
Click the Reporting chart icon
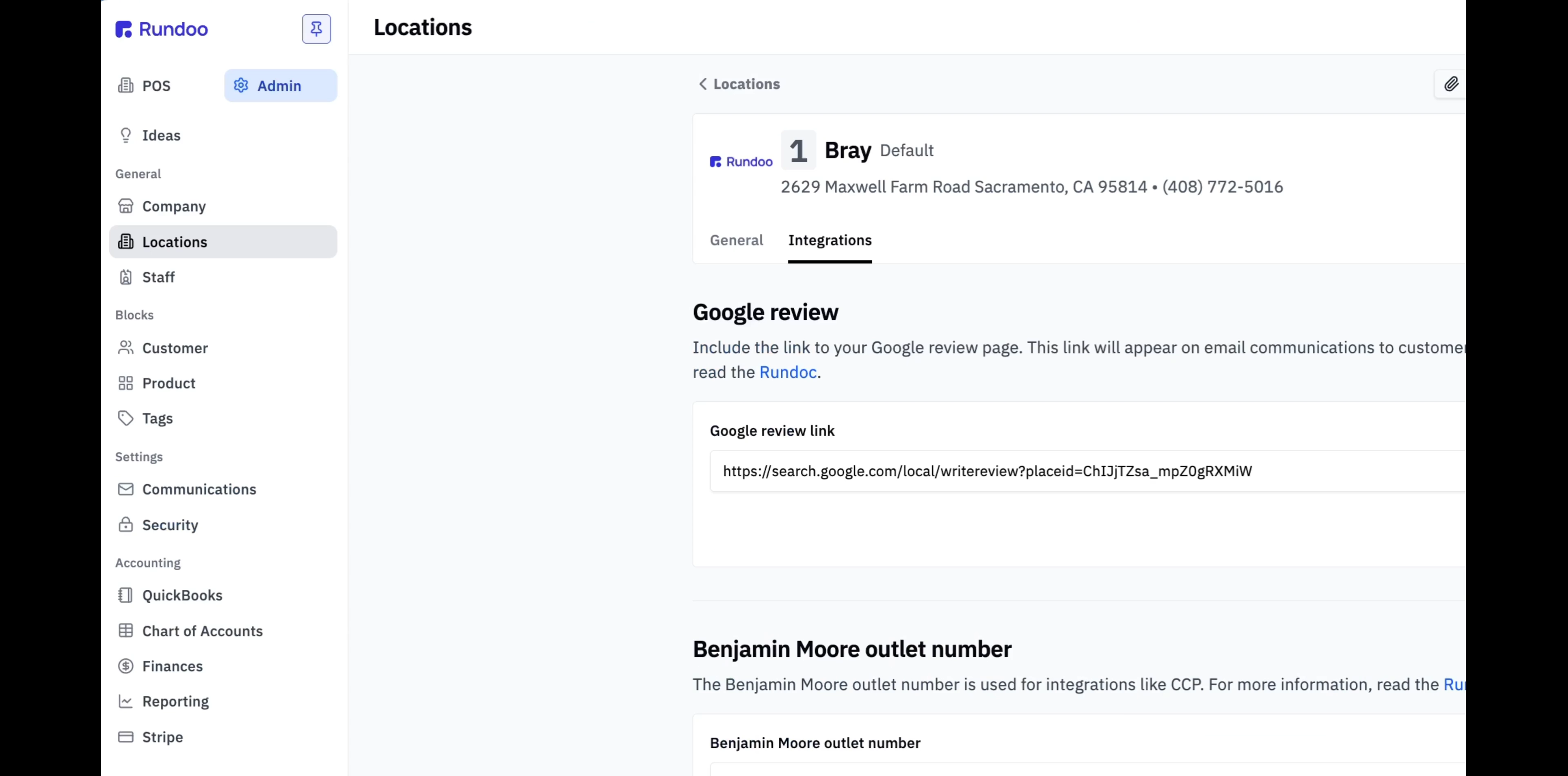[x=125, y=701]
